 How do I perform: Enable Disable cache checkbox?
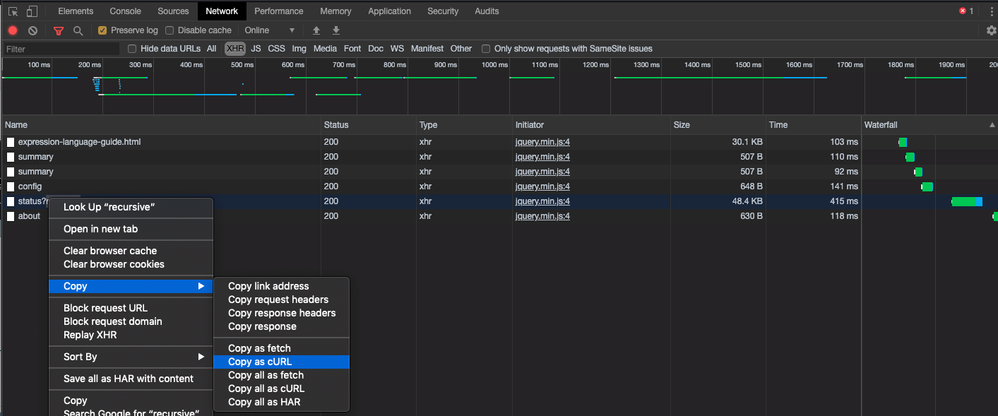(x=169, y=30)
